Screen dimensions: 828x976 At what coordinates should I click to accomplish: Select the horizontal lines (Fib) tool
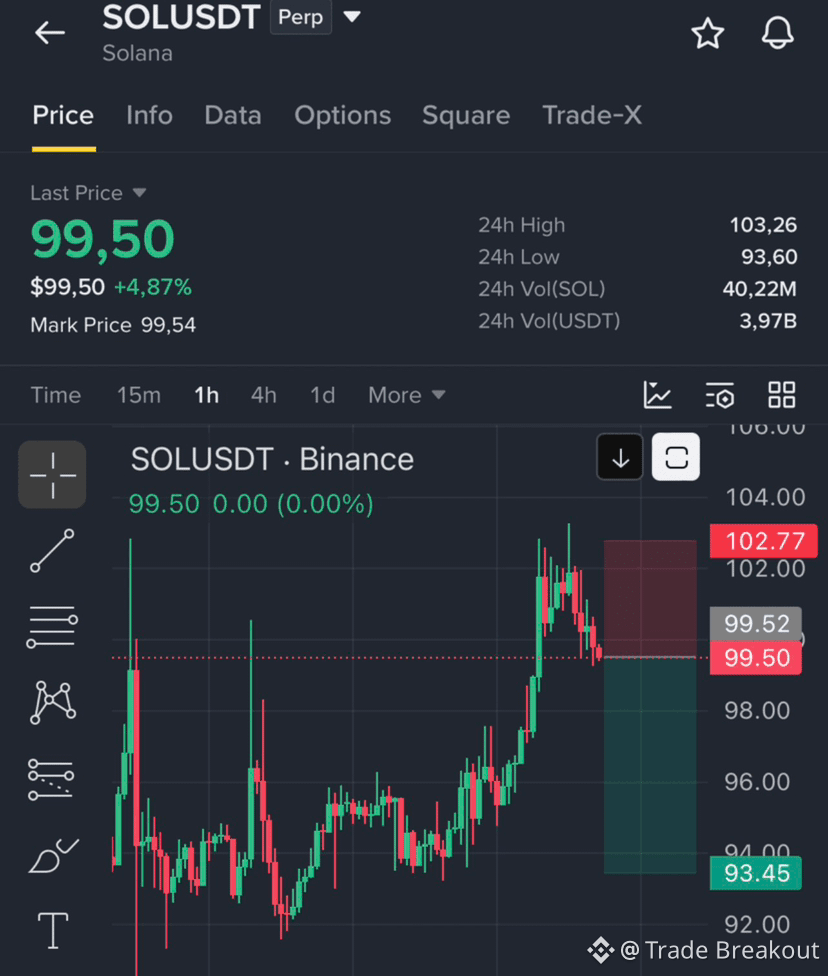click(x=52, y=627)
